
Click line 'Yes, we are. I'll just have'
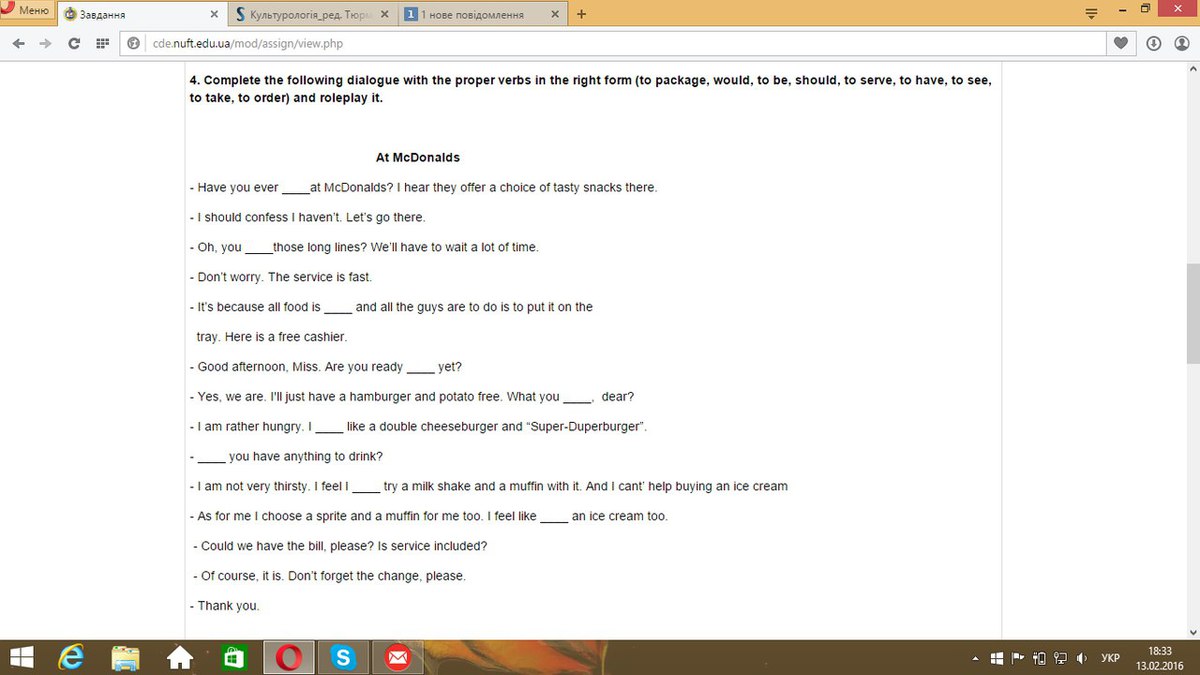click(x=411, y=397)
